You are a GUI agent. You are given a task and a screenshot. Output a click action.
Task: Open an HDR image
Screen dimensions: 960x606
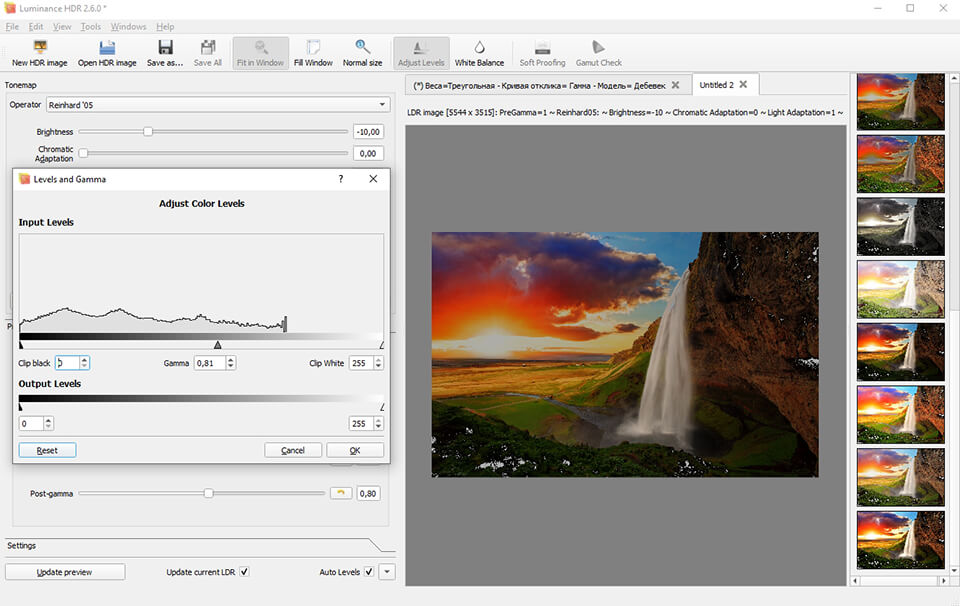pyautogui.click(x=105, y=52)
